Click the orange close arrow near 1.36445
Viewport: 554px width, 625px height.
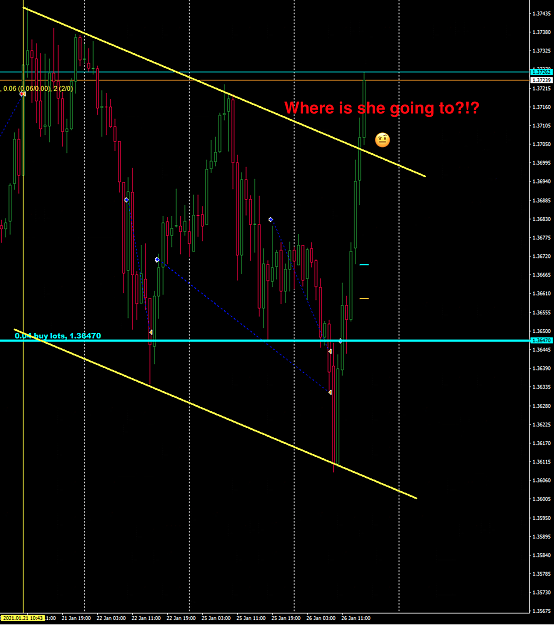point(330,351)
